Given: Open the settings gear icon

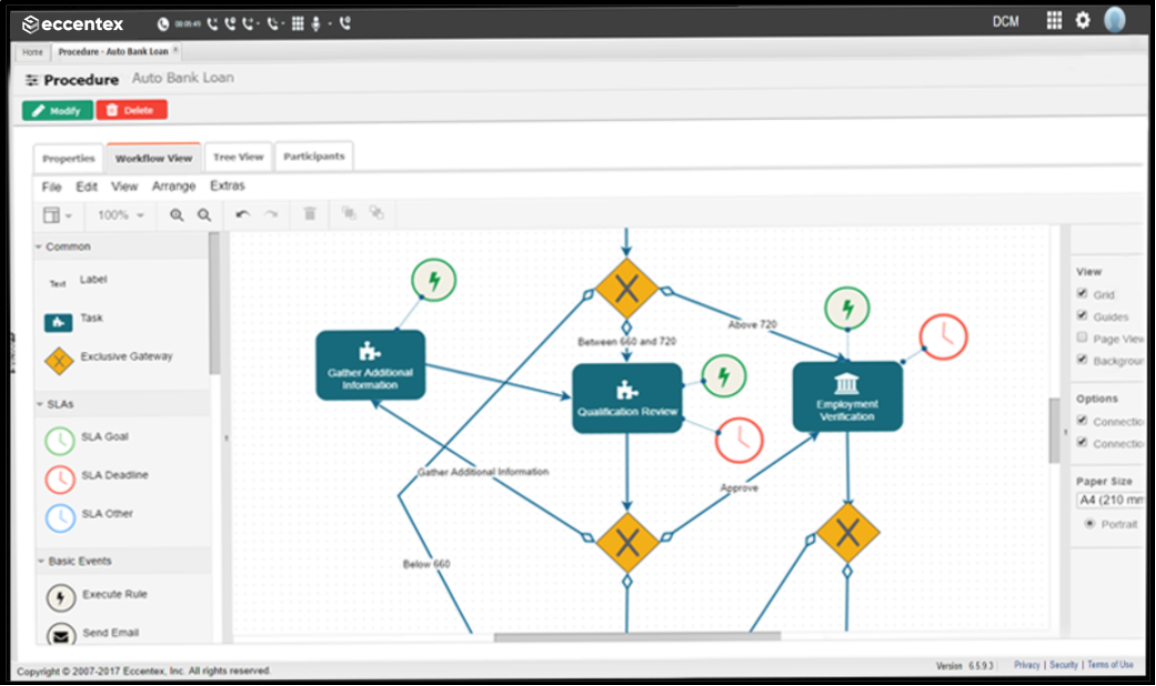Looking at the screenshot, I should (x=1082, y=20).
